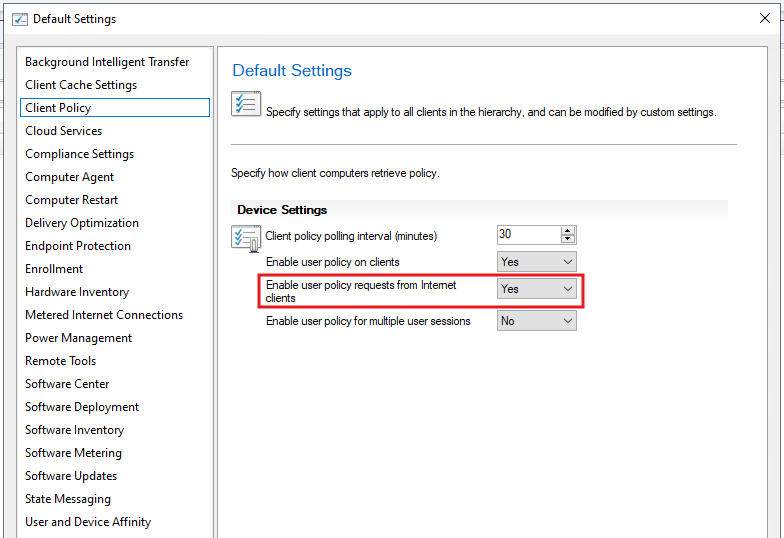The width and height of the screenshot is (784, 538).
Task: Click the checklist icon beside the settings description
Action: (x=246, y=104)
